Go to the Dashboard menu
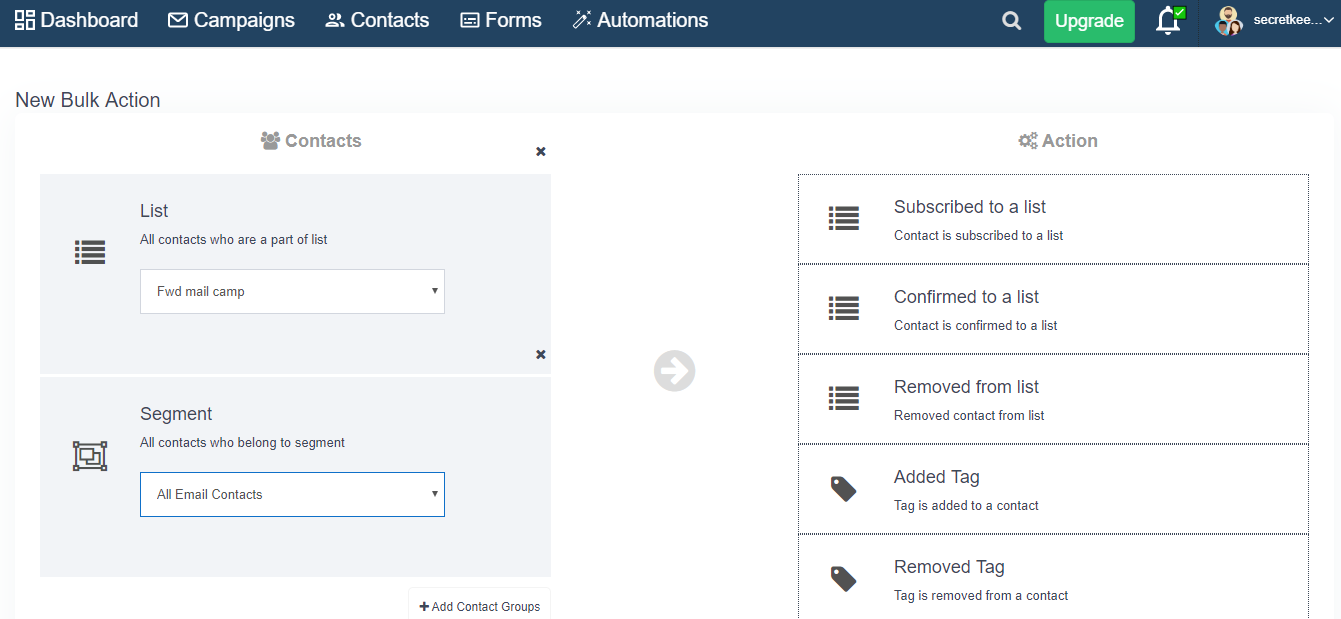1341x619 pixels. click(x=77, y=20)
